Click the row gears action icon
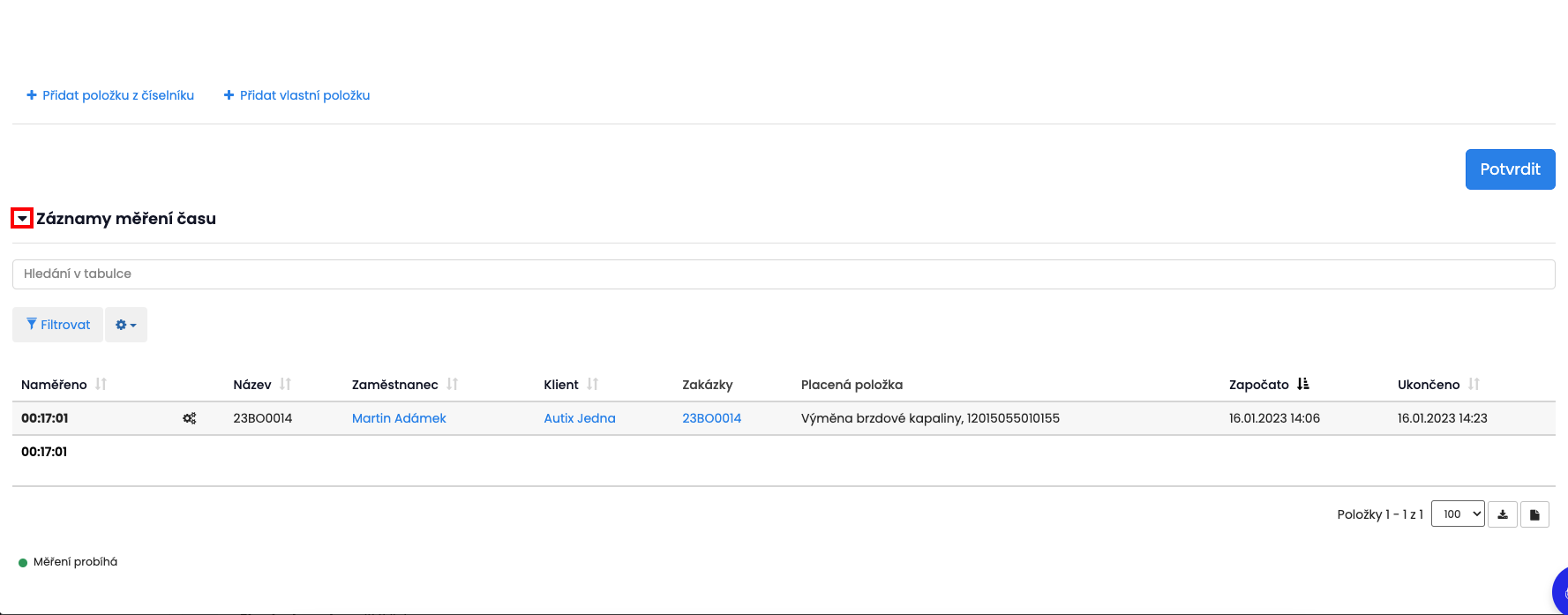The image size is (1568, 615). click(190, 418)
